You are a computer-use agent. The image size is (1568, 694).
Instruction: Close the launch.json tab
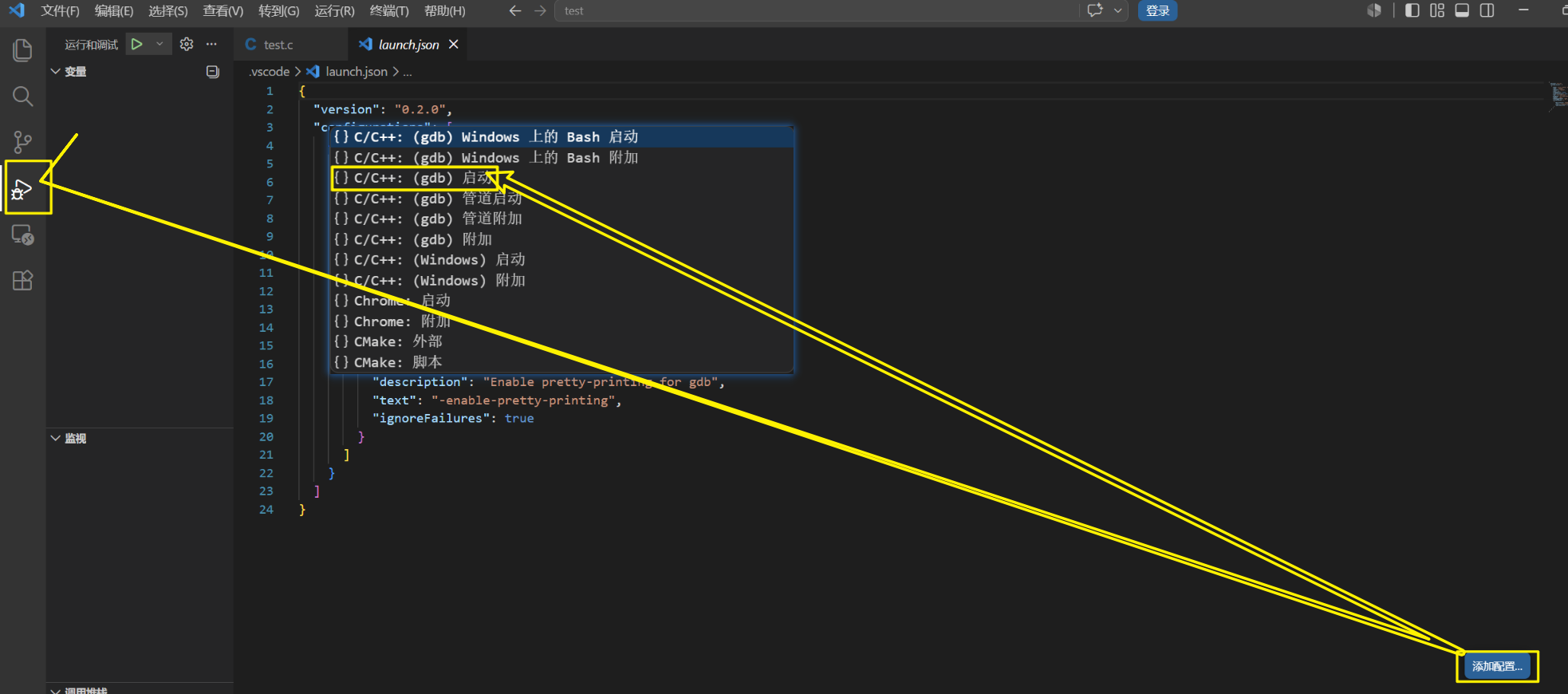[454, 44]
